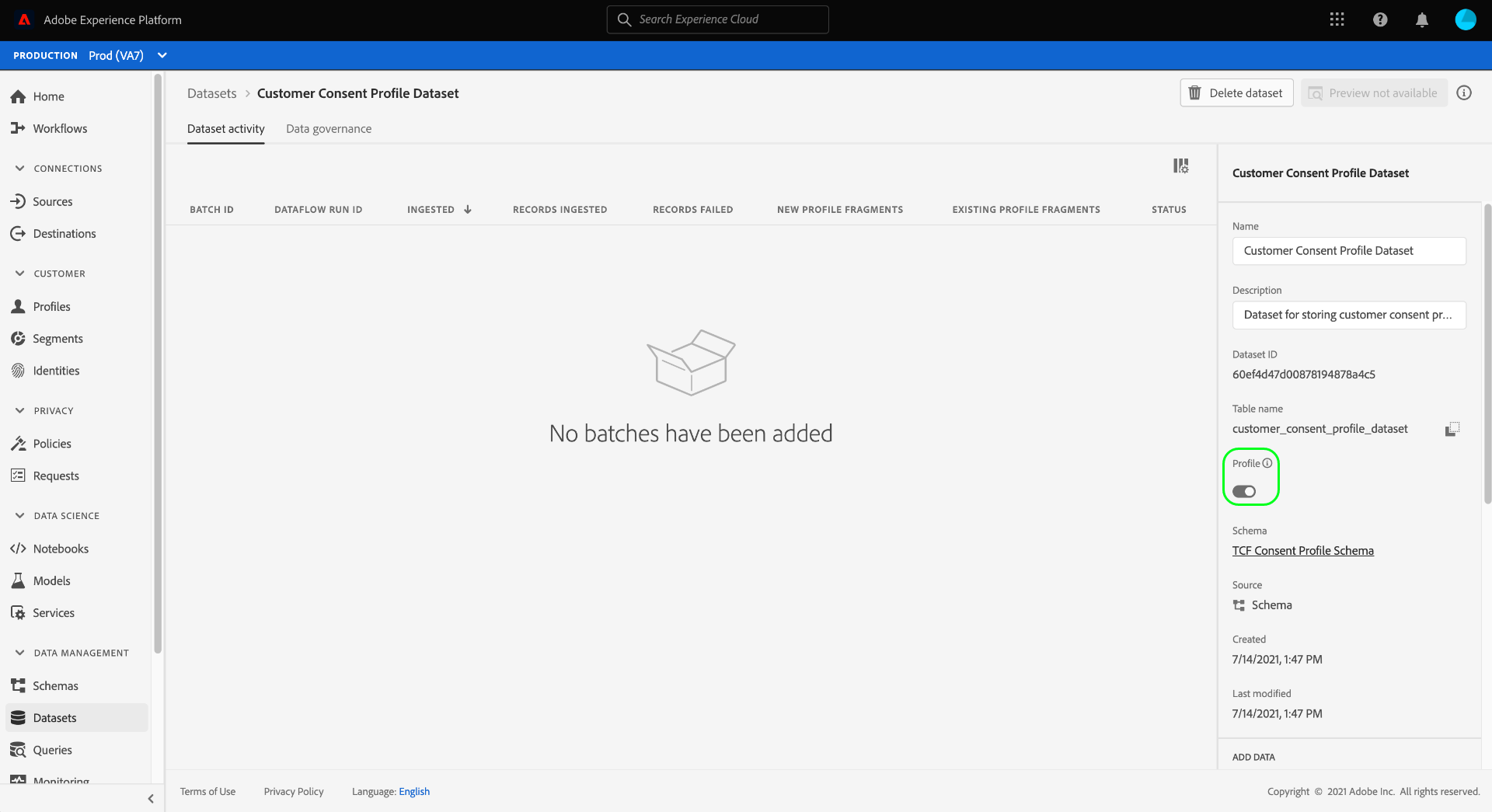Click the Identities fingerprint icon

coord(18,371)
